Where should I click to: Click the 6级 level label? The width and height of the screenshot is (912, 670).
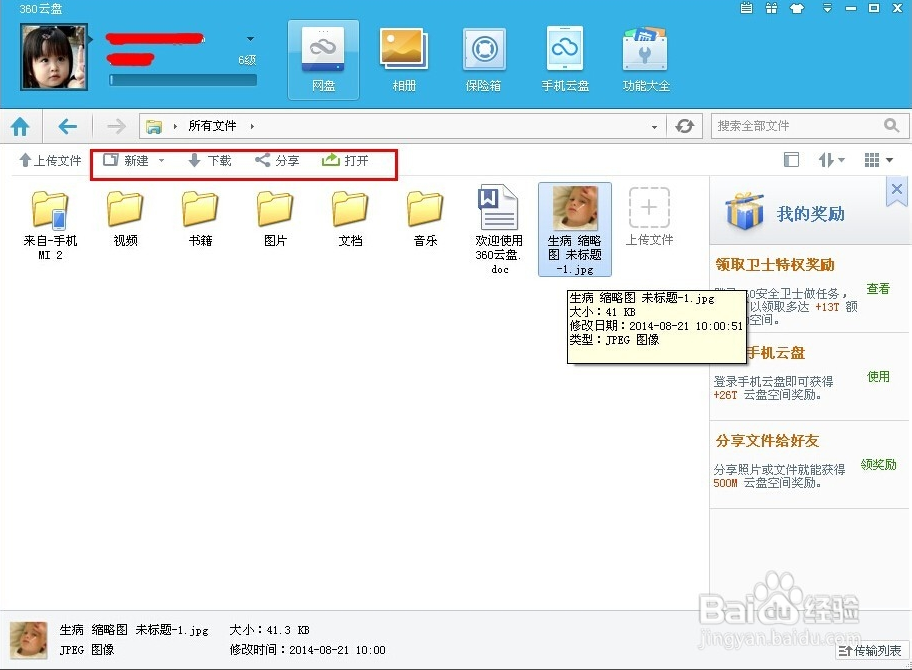pos(247,60)
